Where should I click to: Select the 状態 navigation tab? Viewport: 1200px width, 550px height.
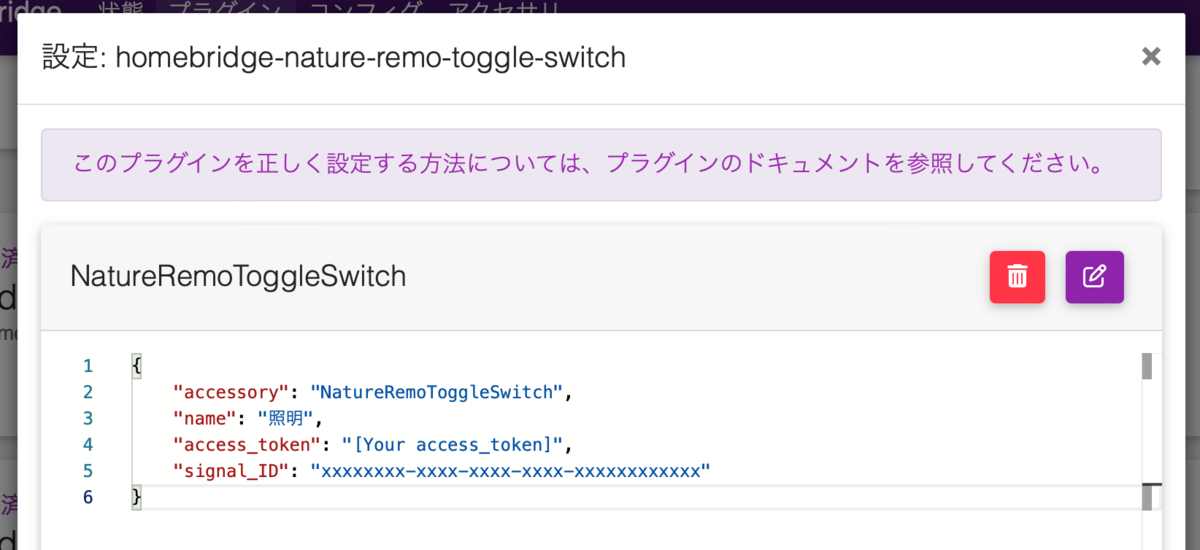[x=128, y=9]
